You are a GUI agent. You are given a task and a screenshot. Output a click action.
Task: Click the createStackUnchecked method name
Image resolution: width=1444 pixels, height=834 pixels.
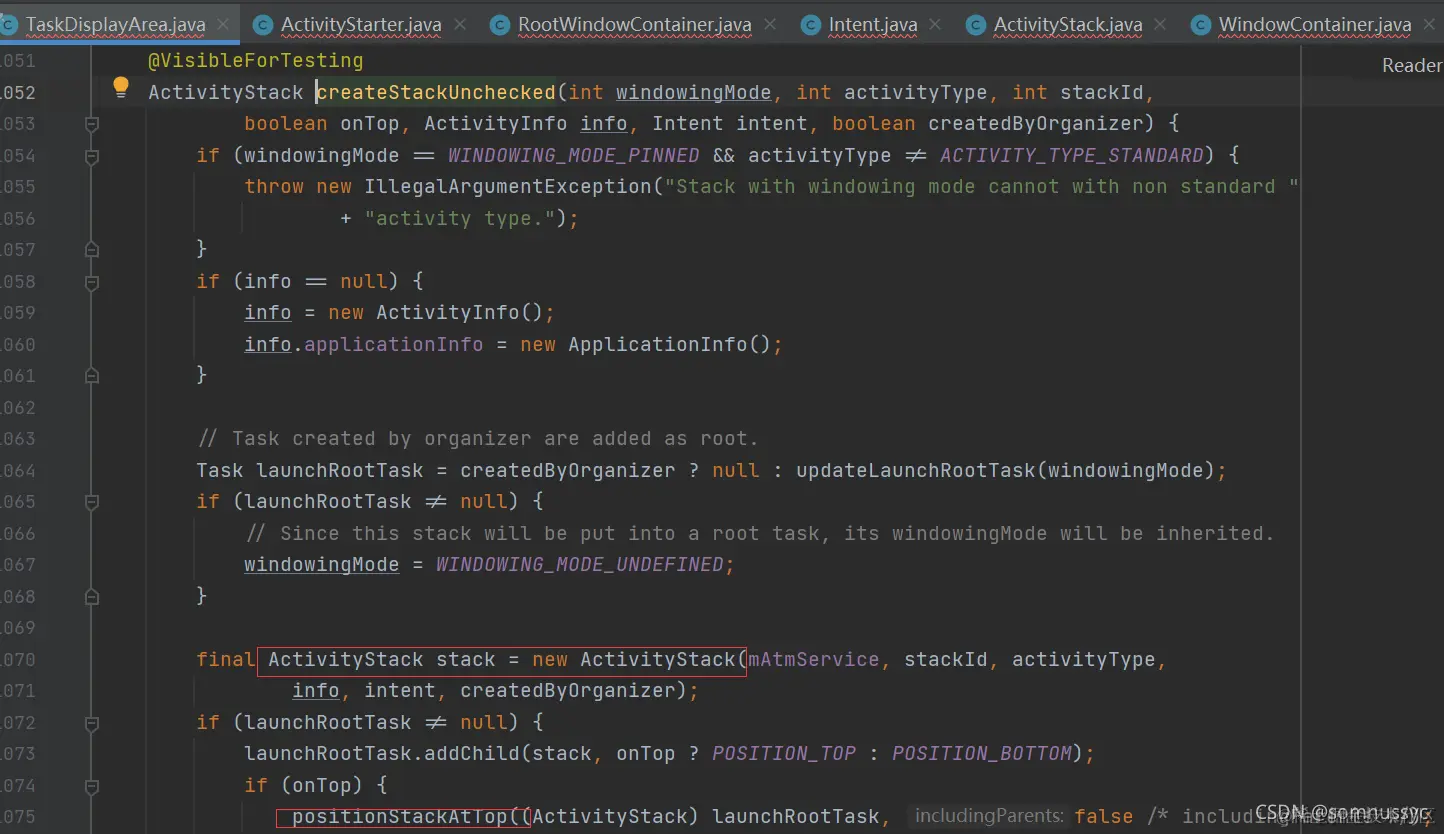[436, 93]
